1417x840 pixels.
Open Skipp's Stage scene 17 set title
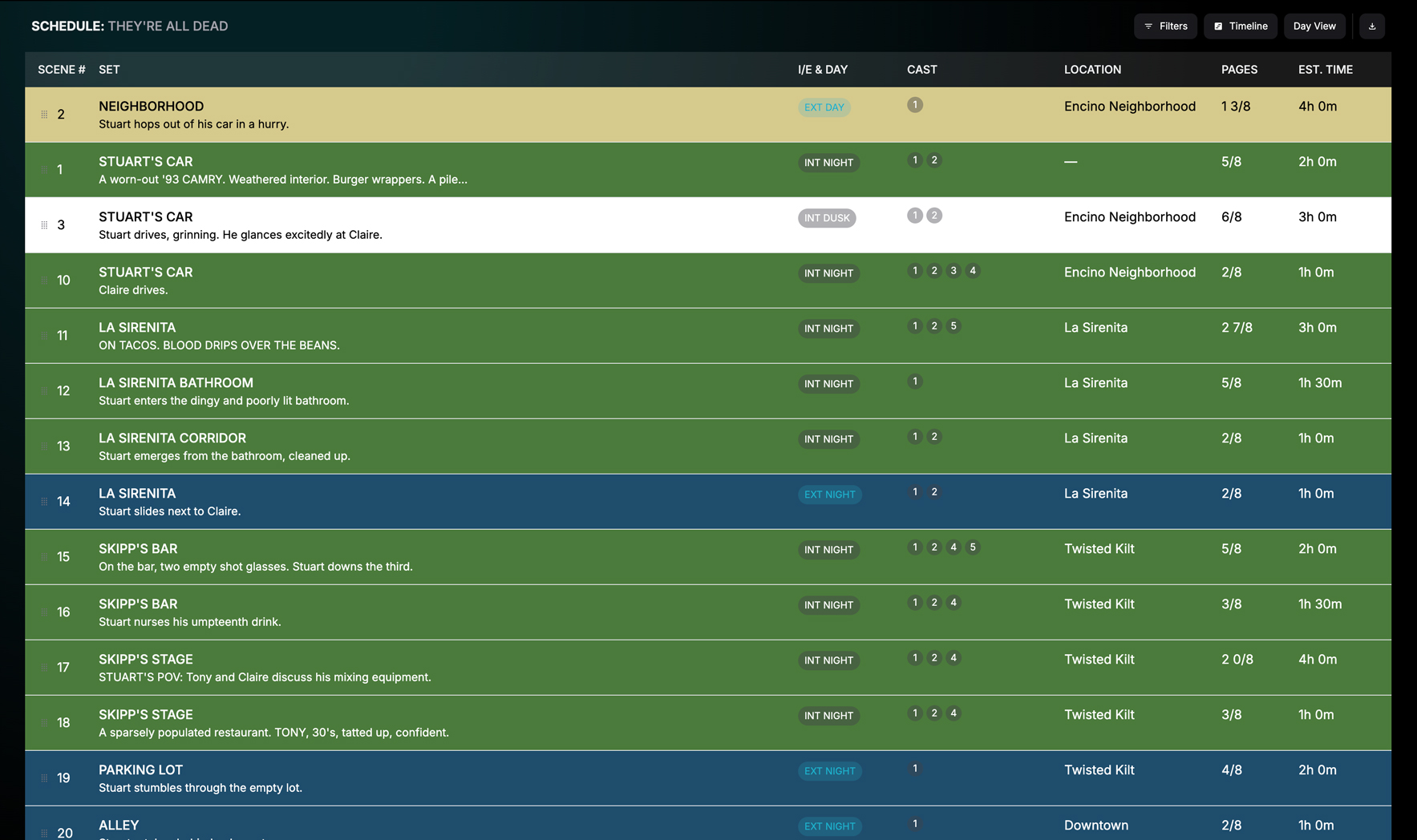[145, 659]
